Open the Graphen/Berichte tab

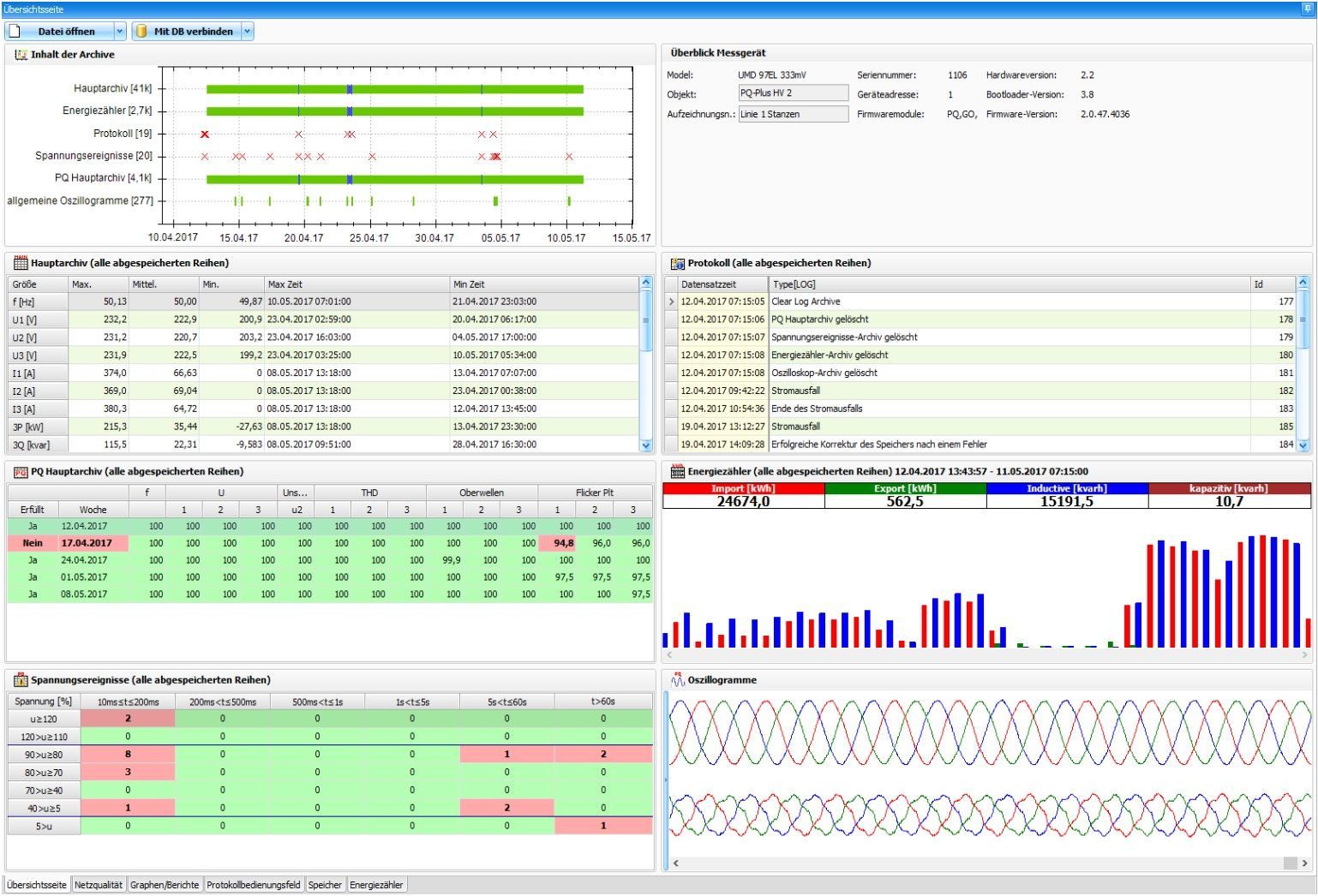click(165, 885)
